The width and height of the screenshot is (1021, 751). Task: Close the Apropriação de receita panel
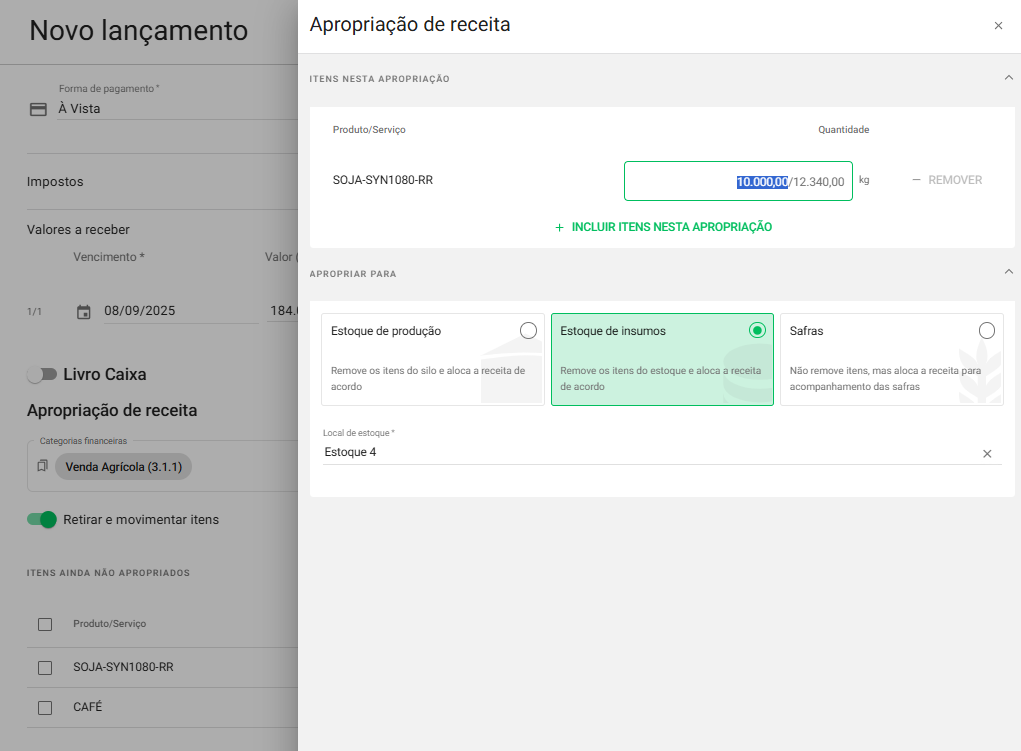coord(998,26)
